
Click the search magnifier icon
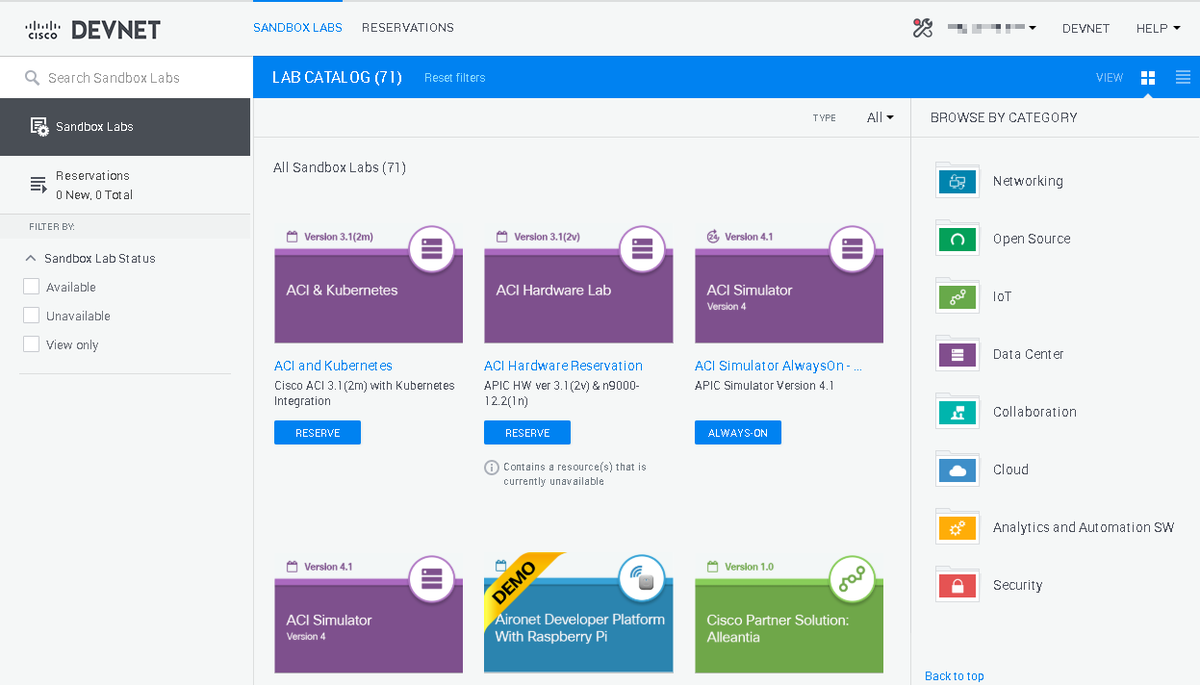[32, 78]
